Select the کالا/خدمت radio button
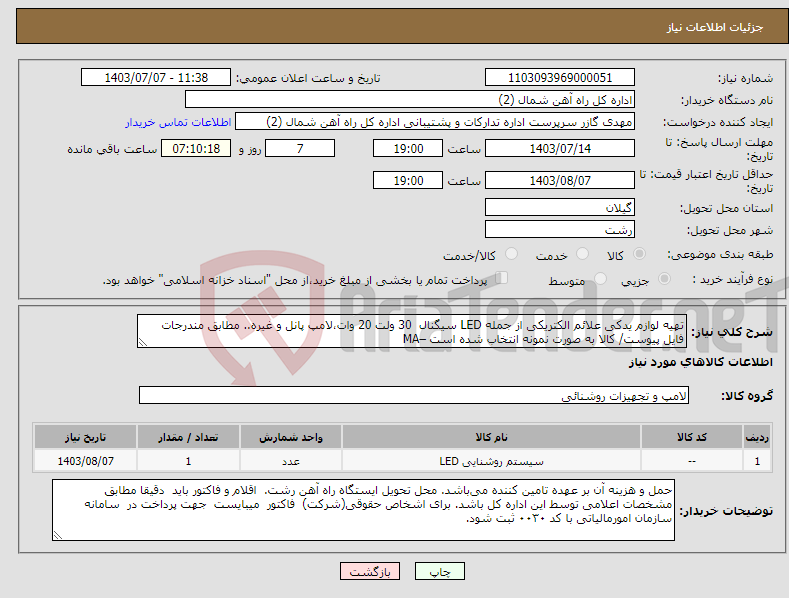789x598 pixels. coord(511,254)
